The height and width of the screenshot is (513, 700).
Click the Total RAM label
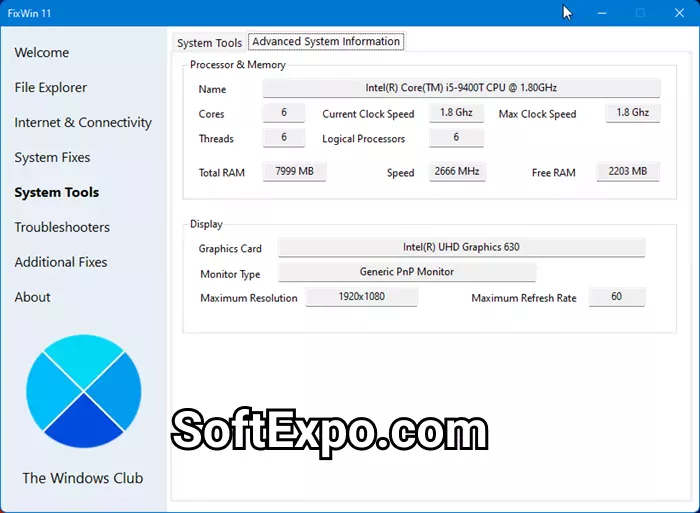222,173
